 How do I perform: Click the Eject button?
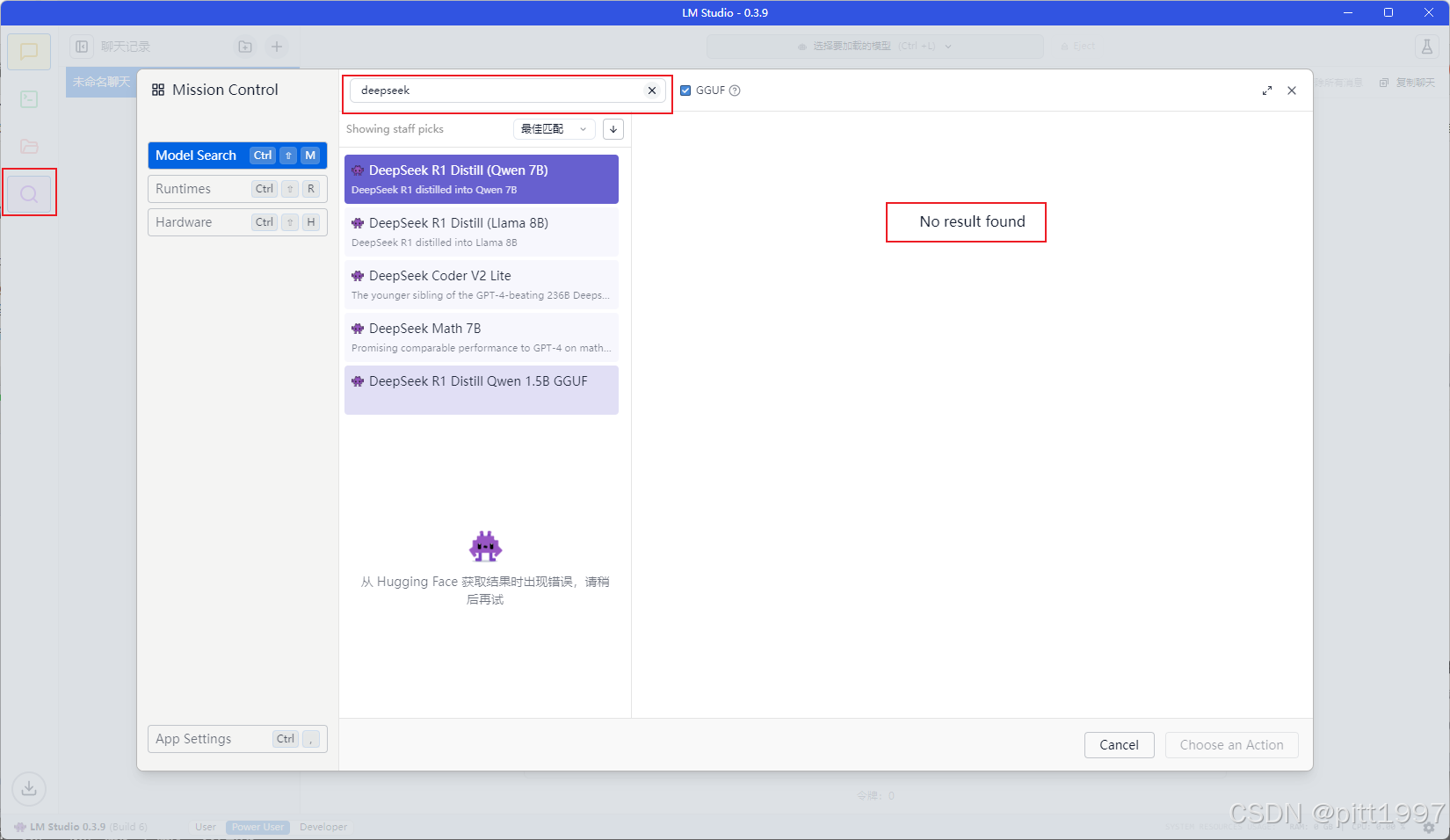coord(1078,47)
